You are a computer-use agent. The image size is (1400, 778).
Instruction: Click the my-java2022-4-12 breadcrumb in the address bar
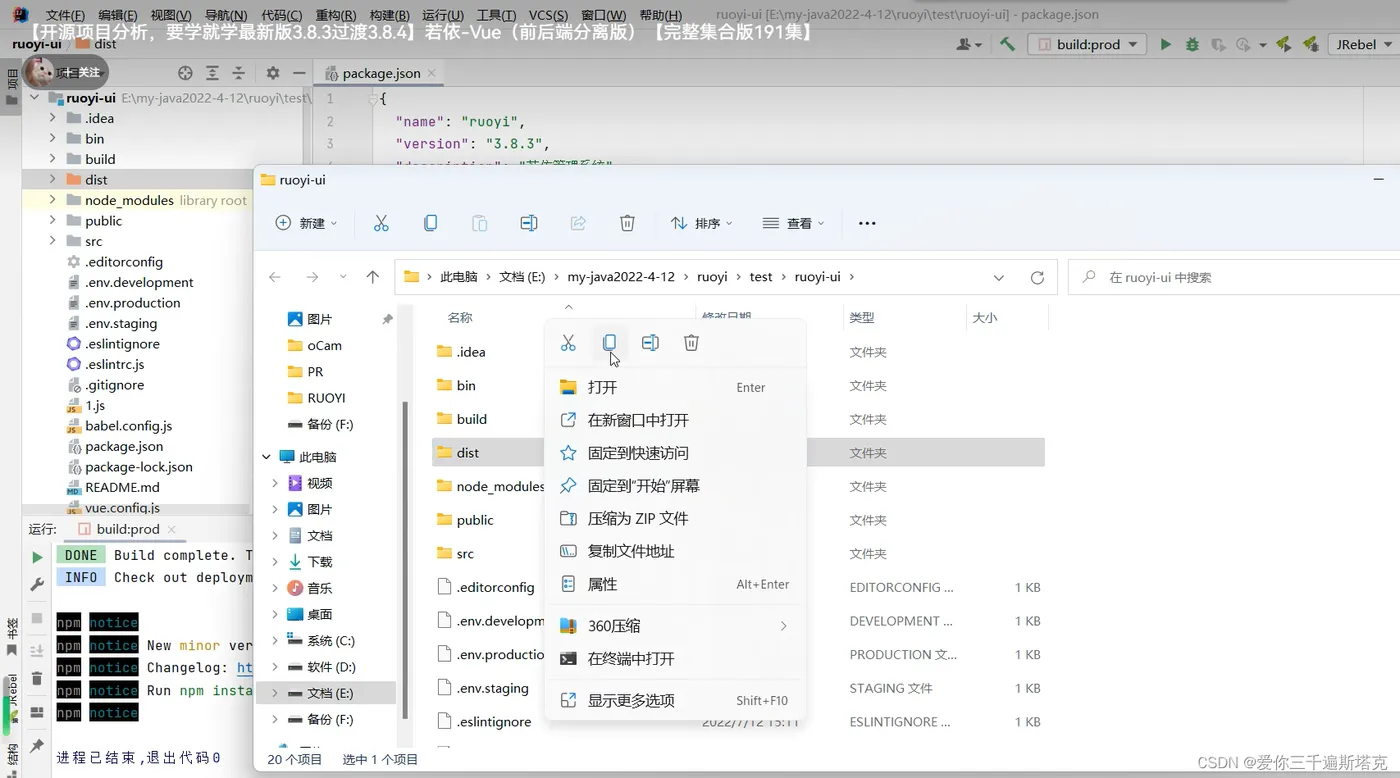[621, 277]
